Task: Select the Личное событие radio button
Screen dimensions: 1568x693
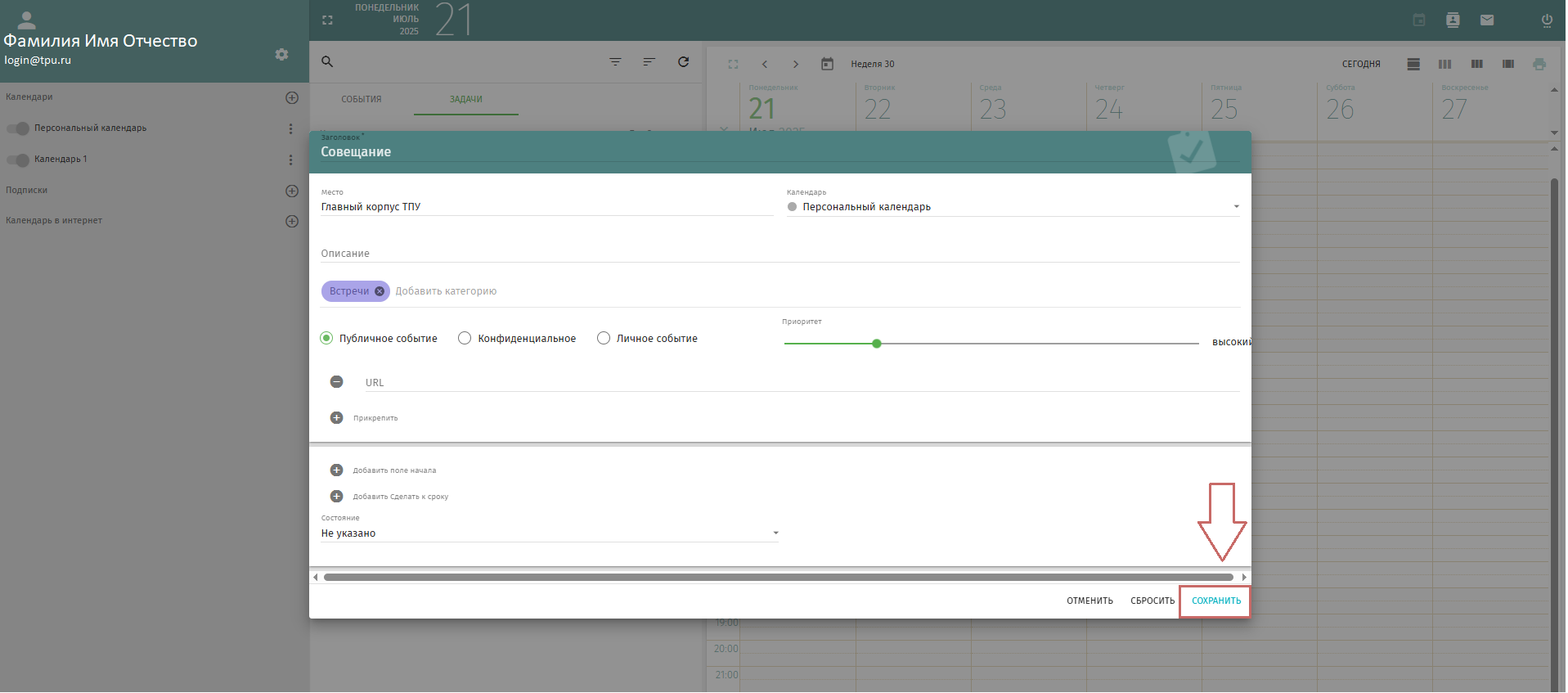Action: click(x=604, y=339)
